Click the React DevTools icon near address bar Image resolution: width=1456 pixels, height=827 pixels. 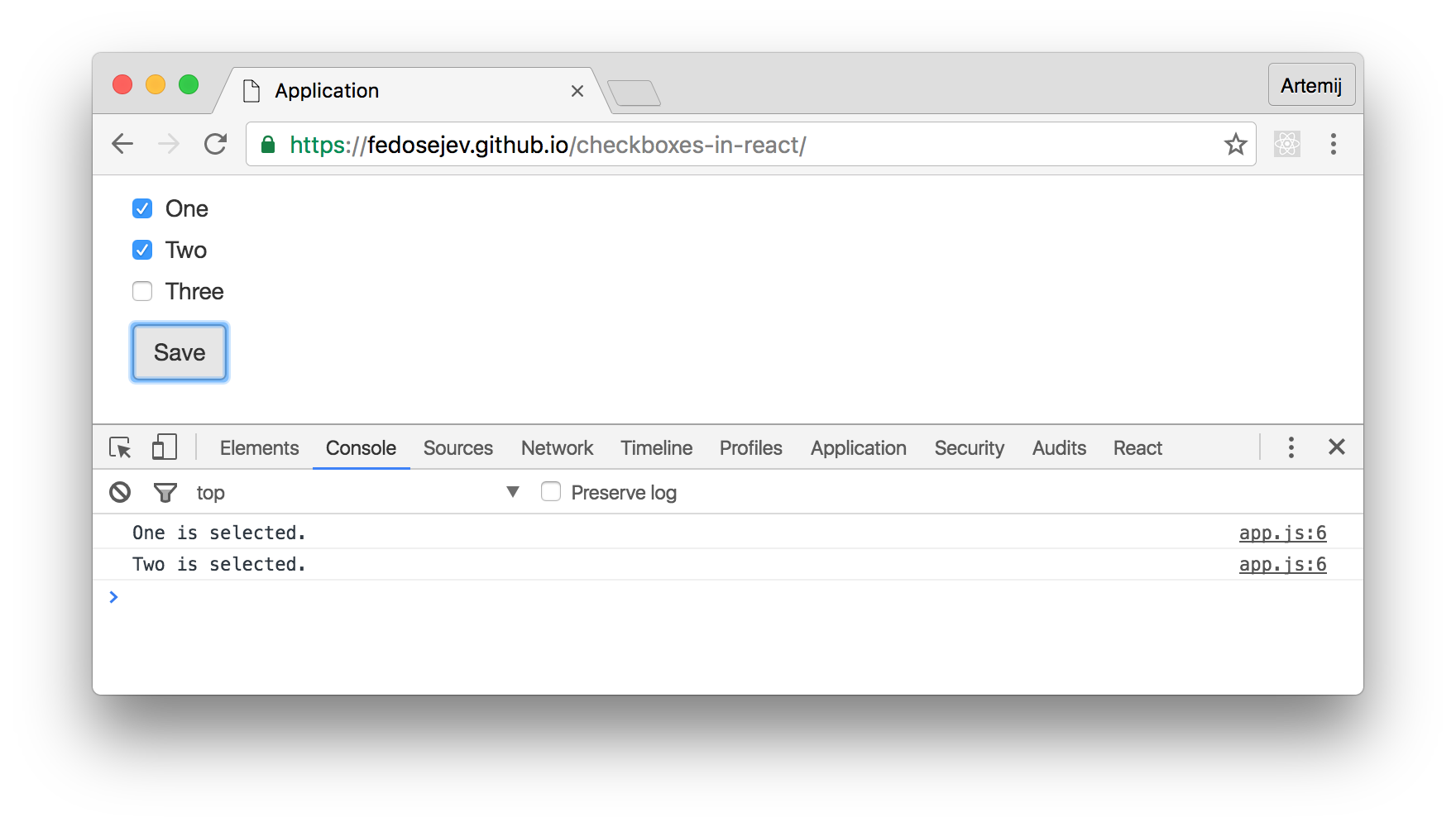tap(1287, 143)
